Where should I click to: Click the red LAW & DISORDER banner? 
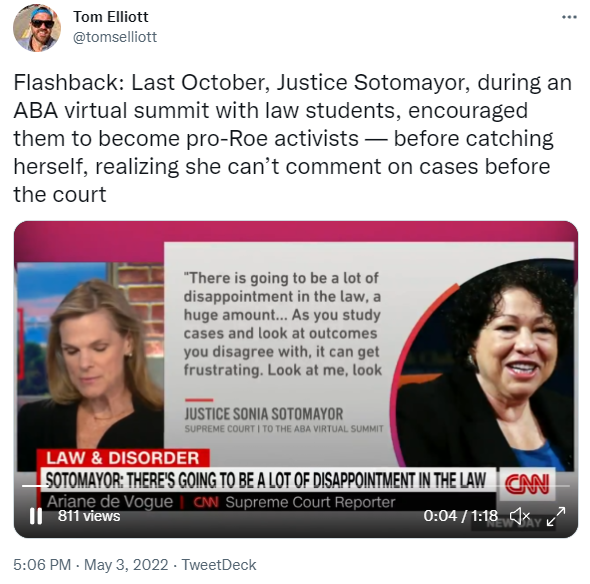[x=123, y=458]
